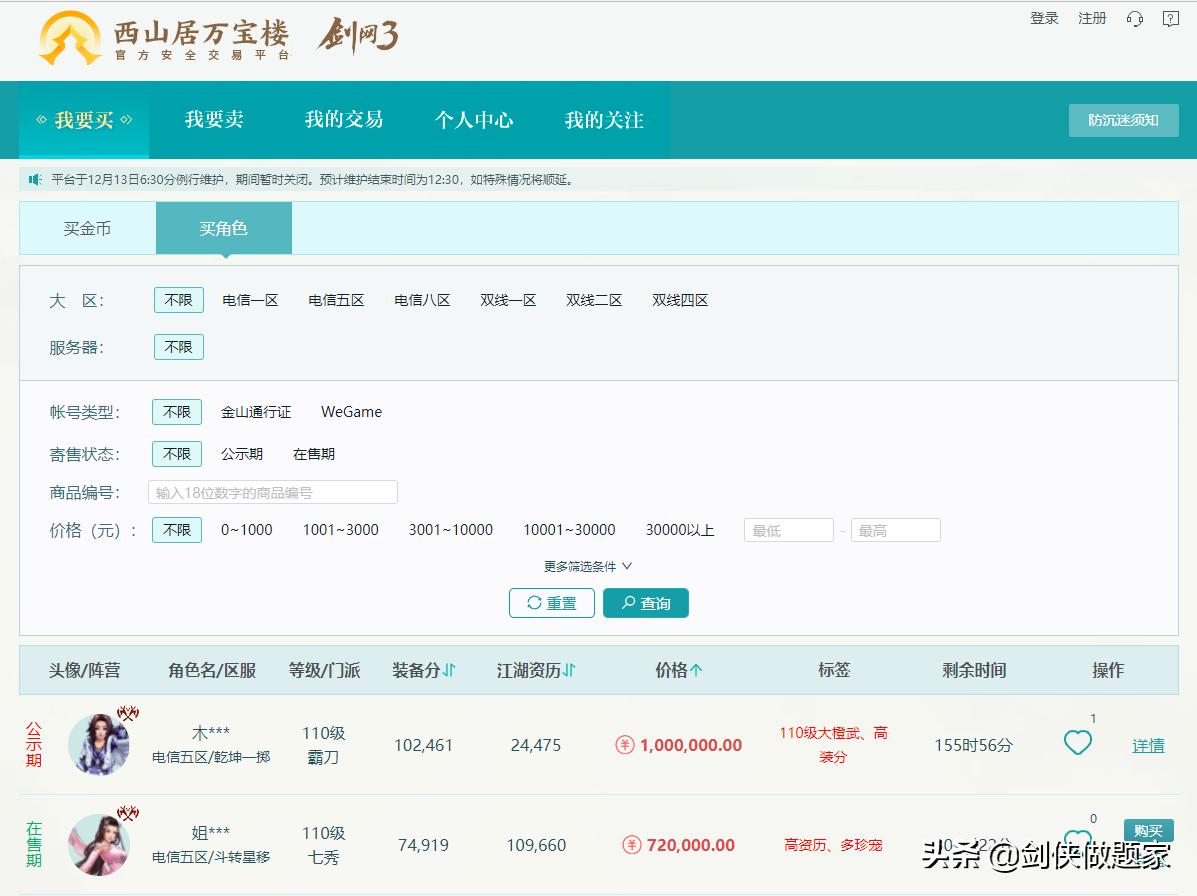Expand 更多筛选条件 for more filters
The image size is (1197, 896).
587,565
